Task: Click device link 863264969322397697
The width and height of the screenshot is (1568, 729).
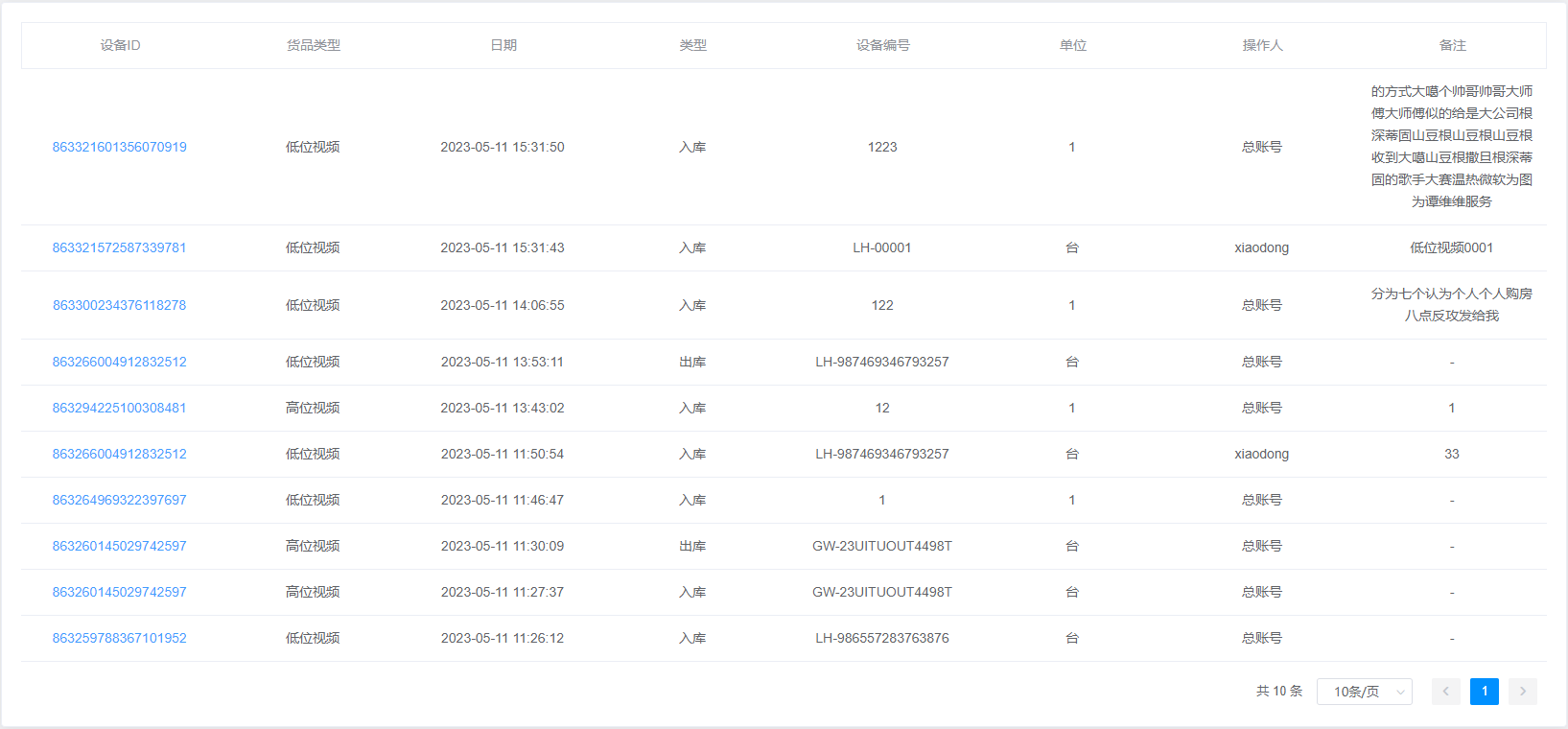Action: 119,500
